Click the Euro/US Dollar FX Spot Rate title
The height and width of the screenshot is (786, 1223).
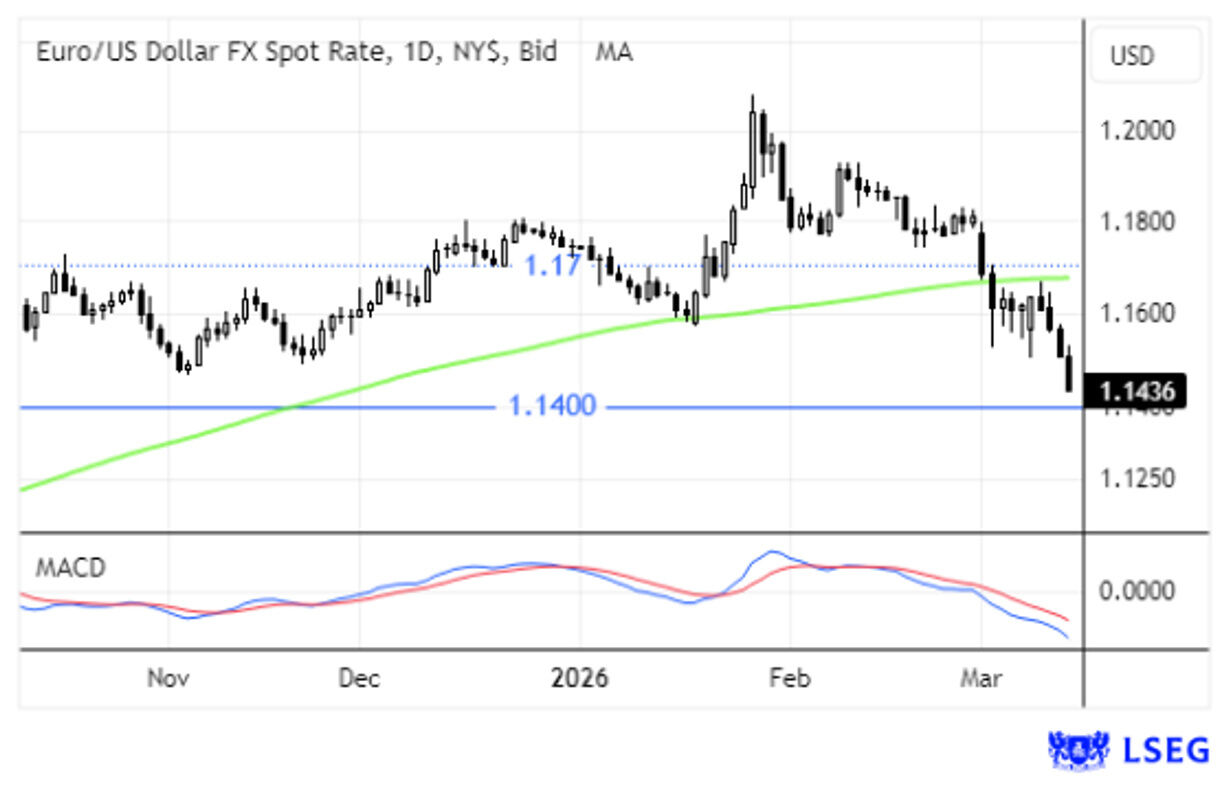pyautogui.click(x=296, y=51)
